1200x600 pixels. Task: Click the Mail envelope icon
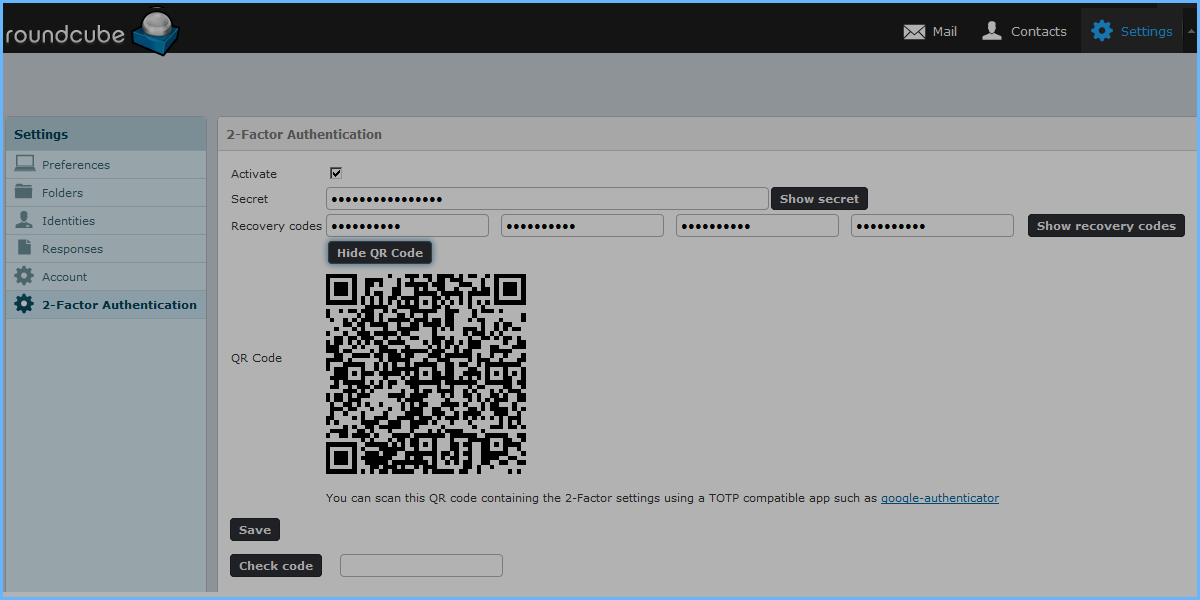pyautogui.click(x=914, y=32)
